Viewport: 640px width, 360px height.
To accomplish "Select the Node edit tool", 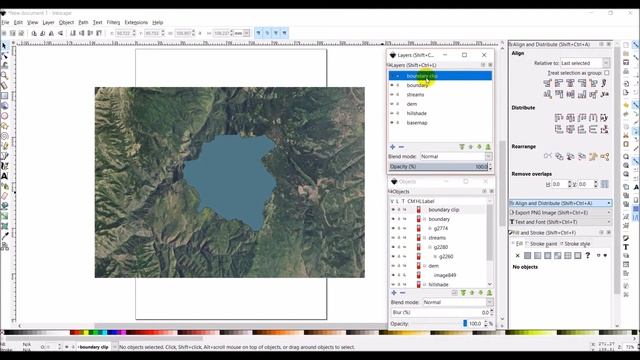I will [4, 56].
